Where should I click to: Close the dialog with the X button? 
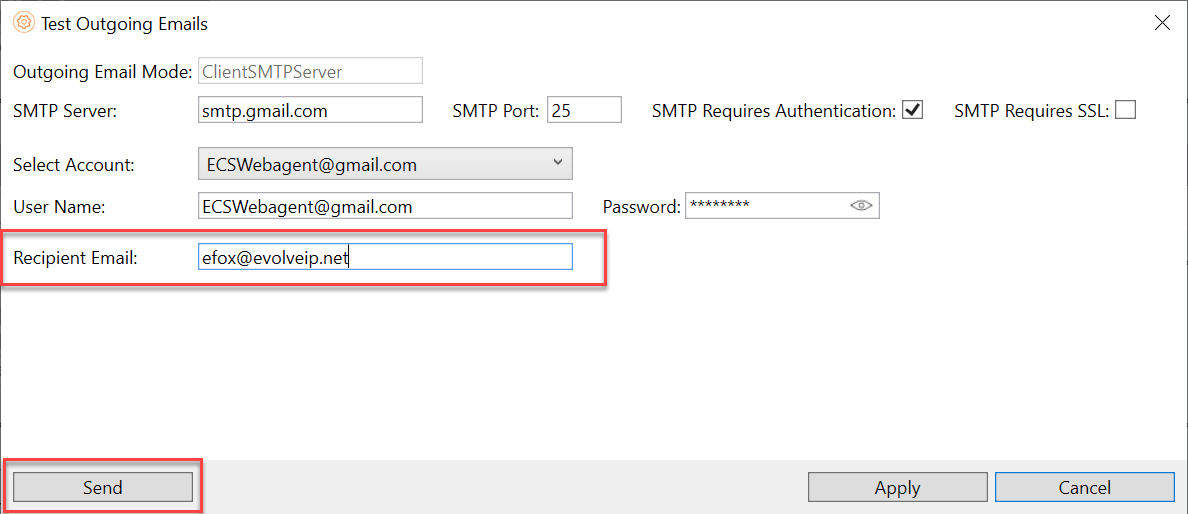[1162, 23]
